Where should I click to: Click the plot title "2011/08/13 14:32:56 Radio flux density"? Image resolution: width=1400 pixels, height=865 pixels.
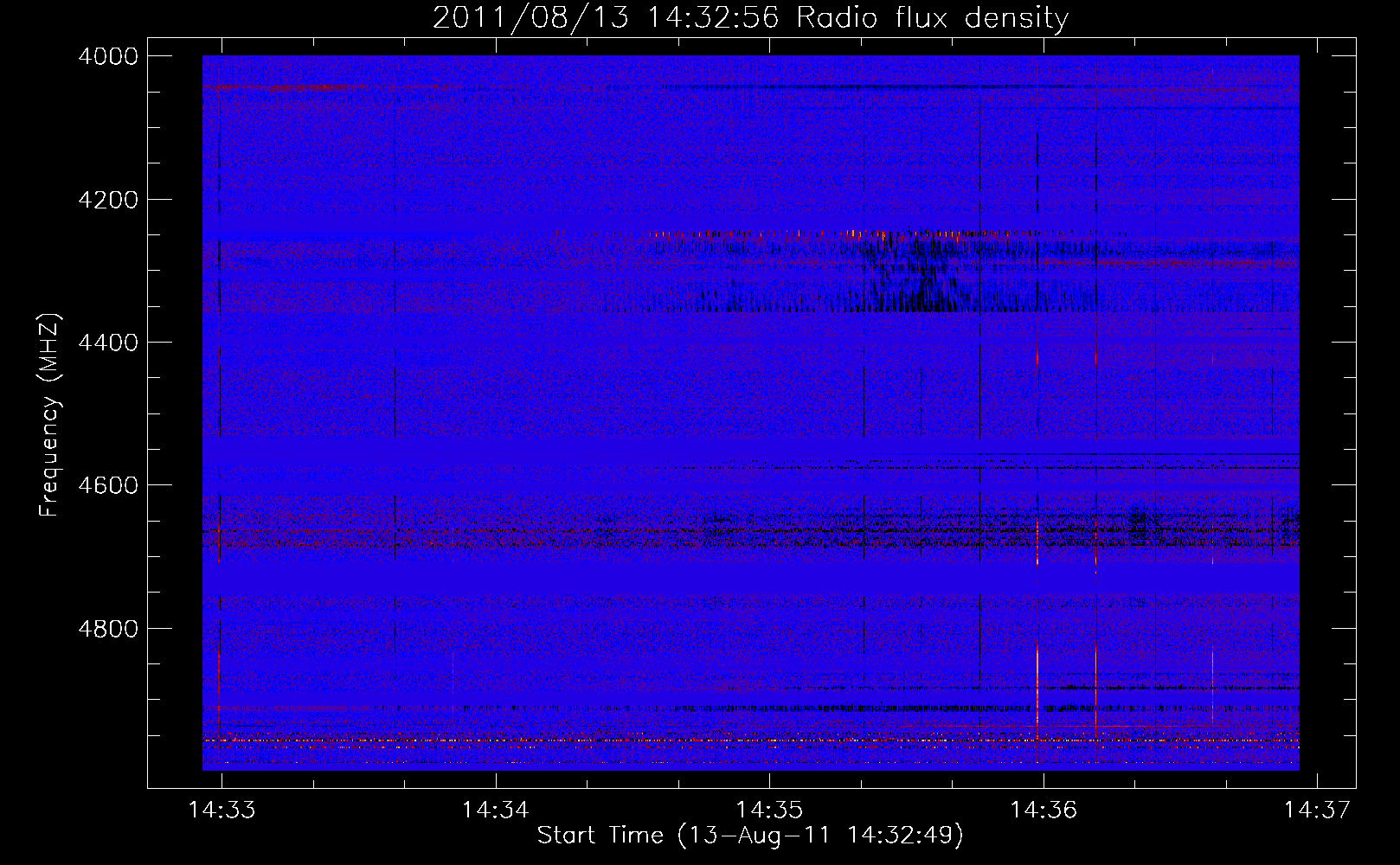(750, 17)
